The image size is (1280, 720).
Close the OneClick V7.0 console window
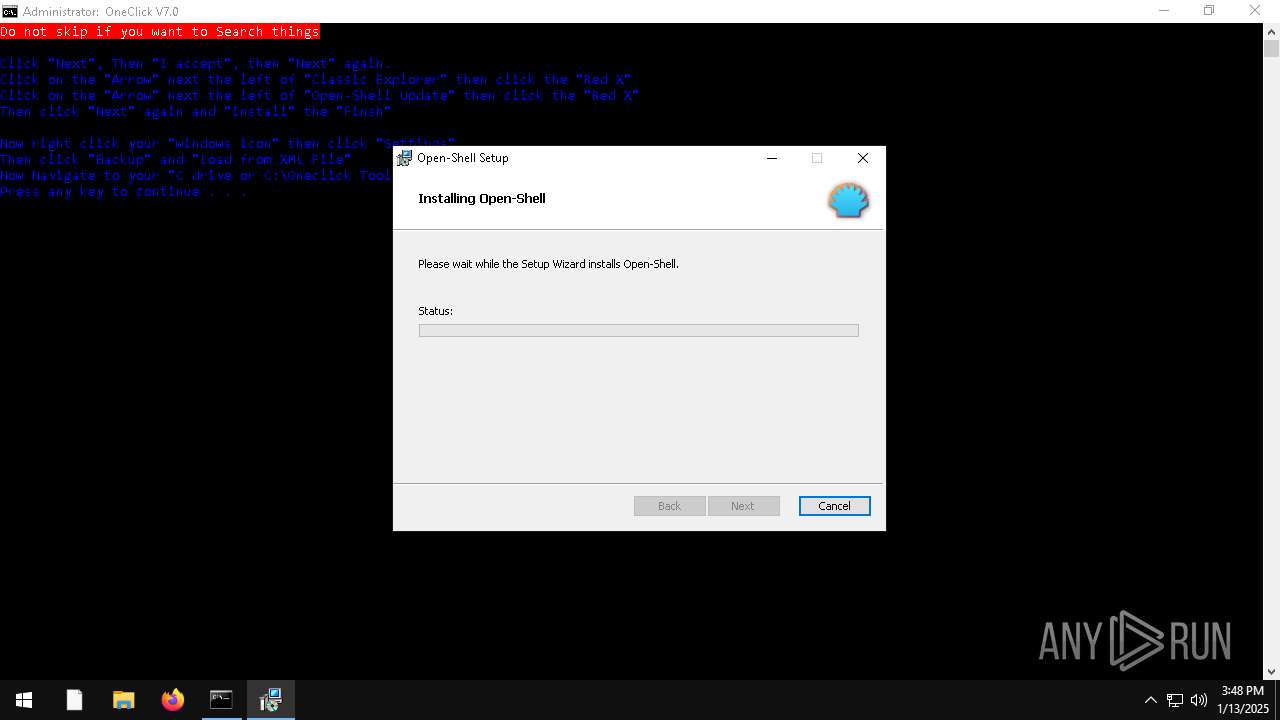pyautogui.click(x=1255, y=11)
